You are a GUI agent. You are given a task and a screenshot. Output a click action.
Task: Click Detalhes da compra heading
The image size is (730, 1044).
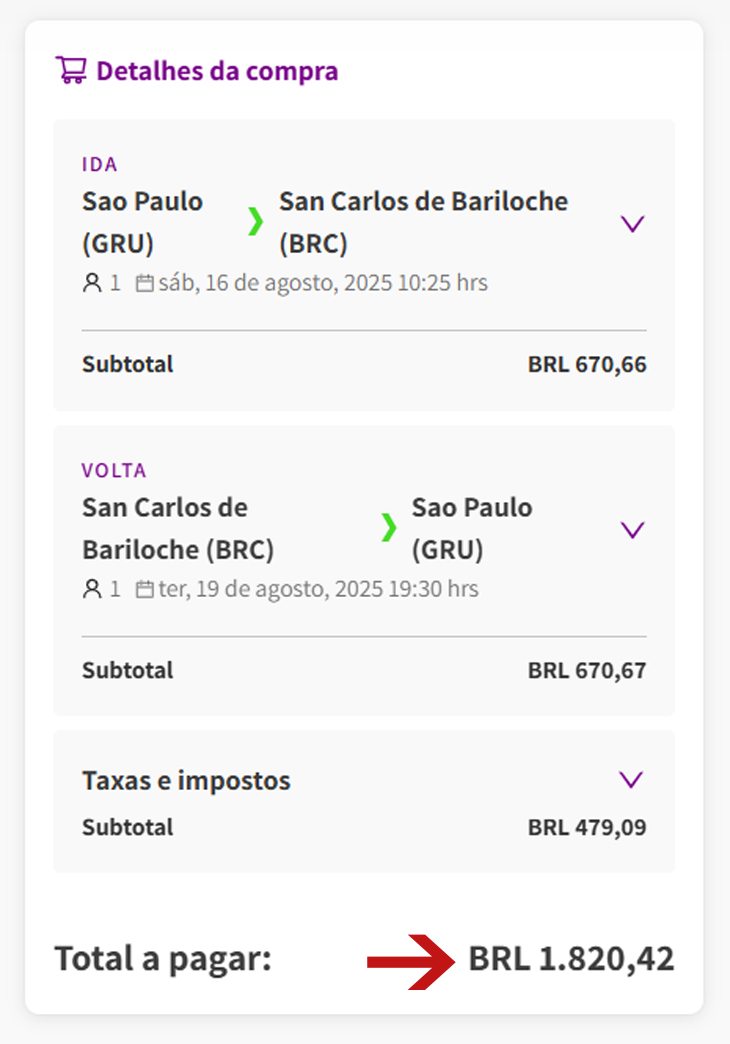(x=217, y=71)
